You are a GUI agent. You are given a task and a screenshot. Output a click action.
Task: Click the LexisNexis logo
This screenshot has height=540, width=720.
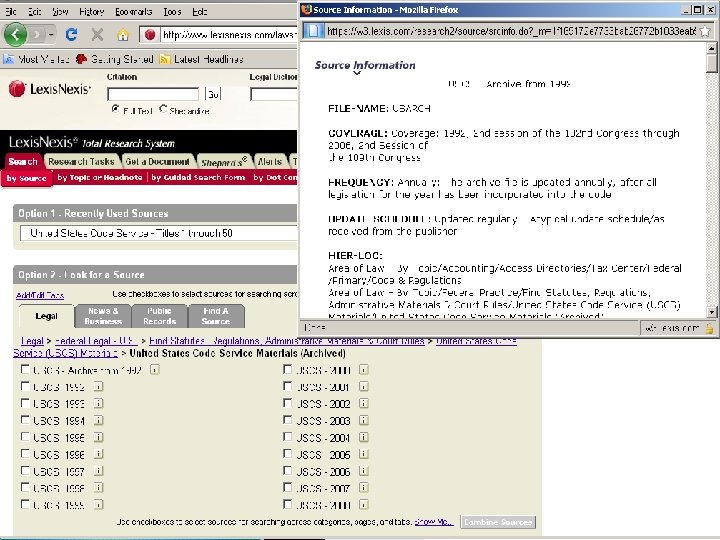pyautogui.click(x=50, y=89)
